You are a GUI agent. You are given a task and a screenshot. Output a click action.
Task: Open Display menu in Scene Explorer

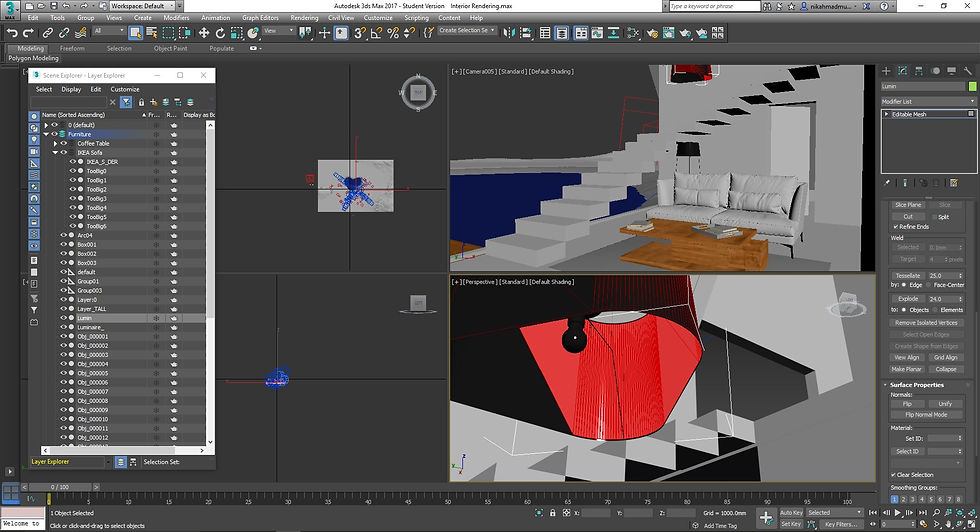pyautogui.click(x=71, y=89)
